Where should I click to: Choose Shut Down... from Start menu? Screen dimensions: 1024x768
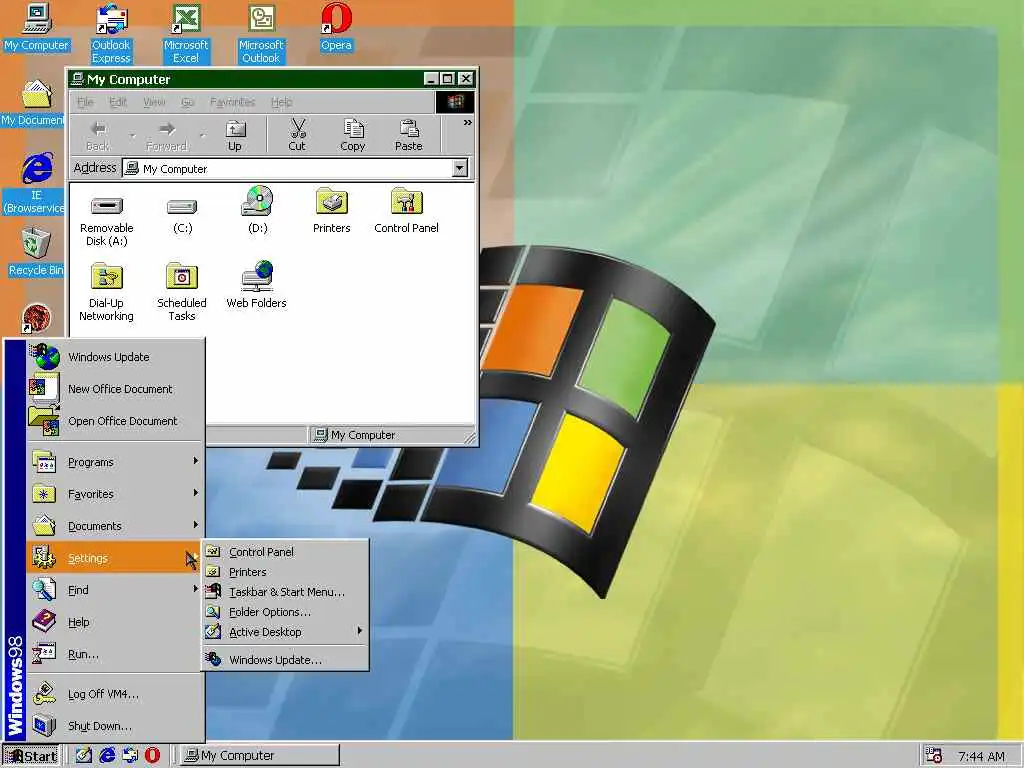pos(116,726)
